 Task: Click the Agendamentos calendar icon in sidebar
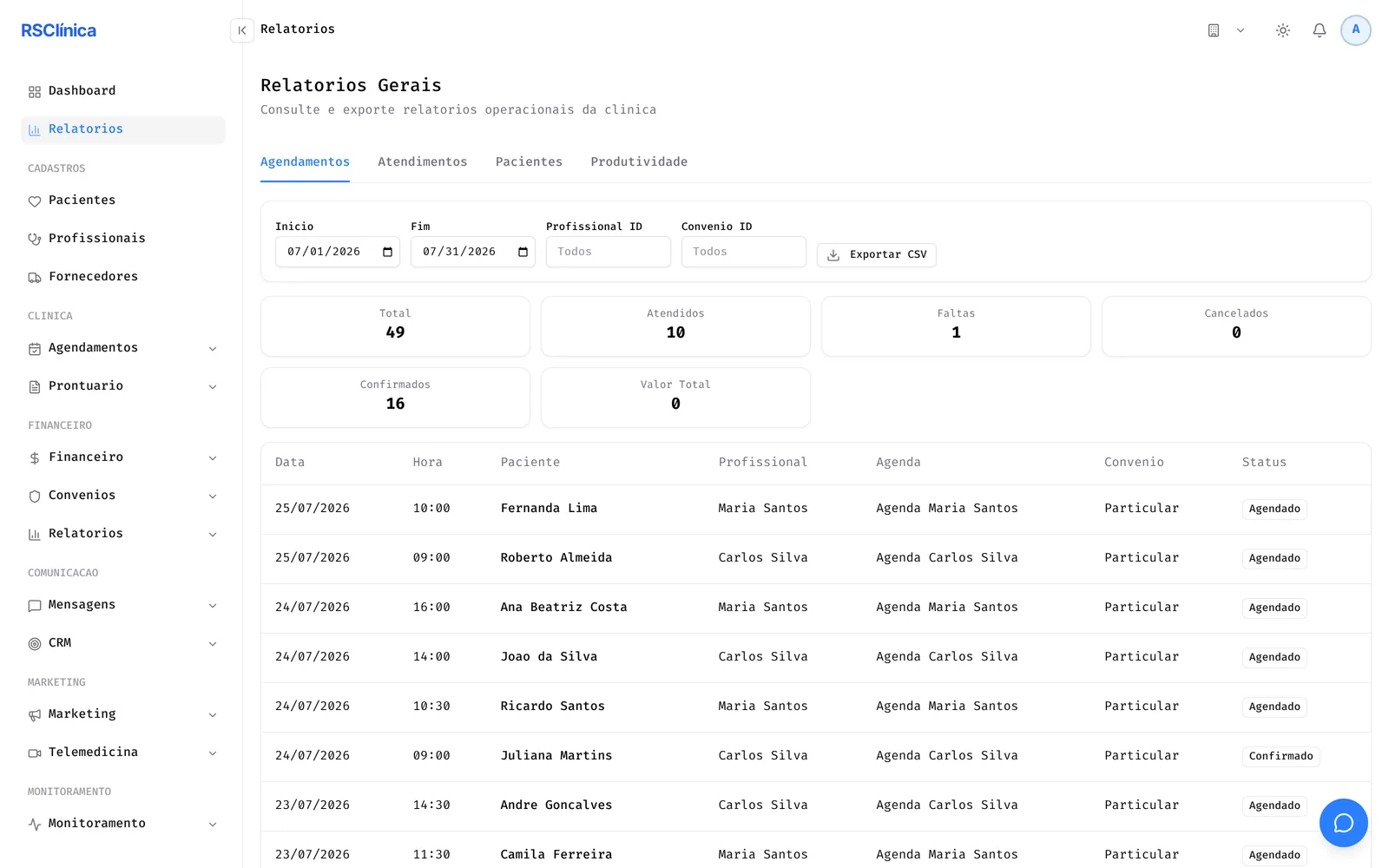tap(35, 349)
